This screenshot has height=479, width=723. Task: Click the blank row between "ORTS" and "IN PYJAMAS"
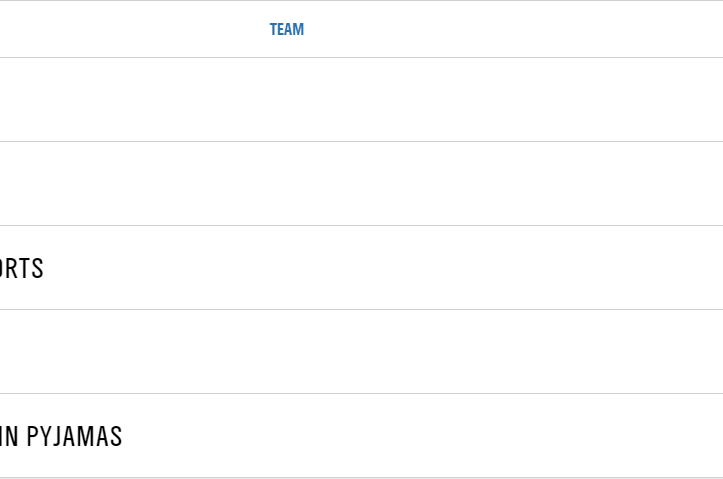tap(361, 351)
